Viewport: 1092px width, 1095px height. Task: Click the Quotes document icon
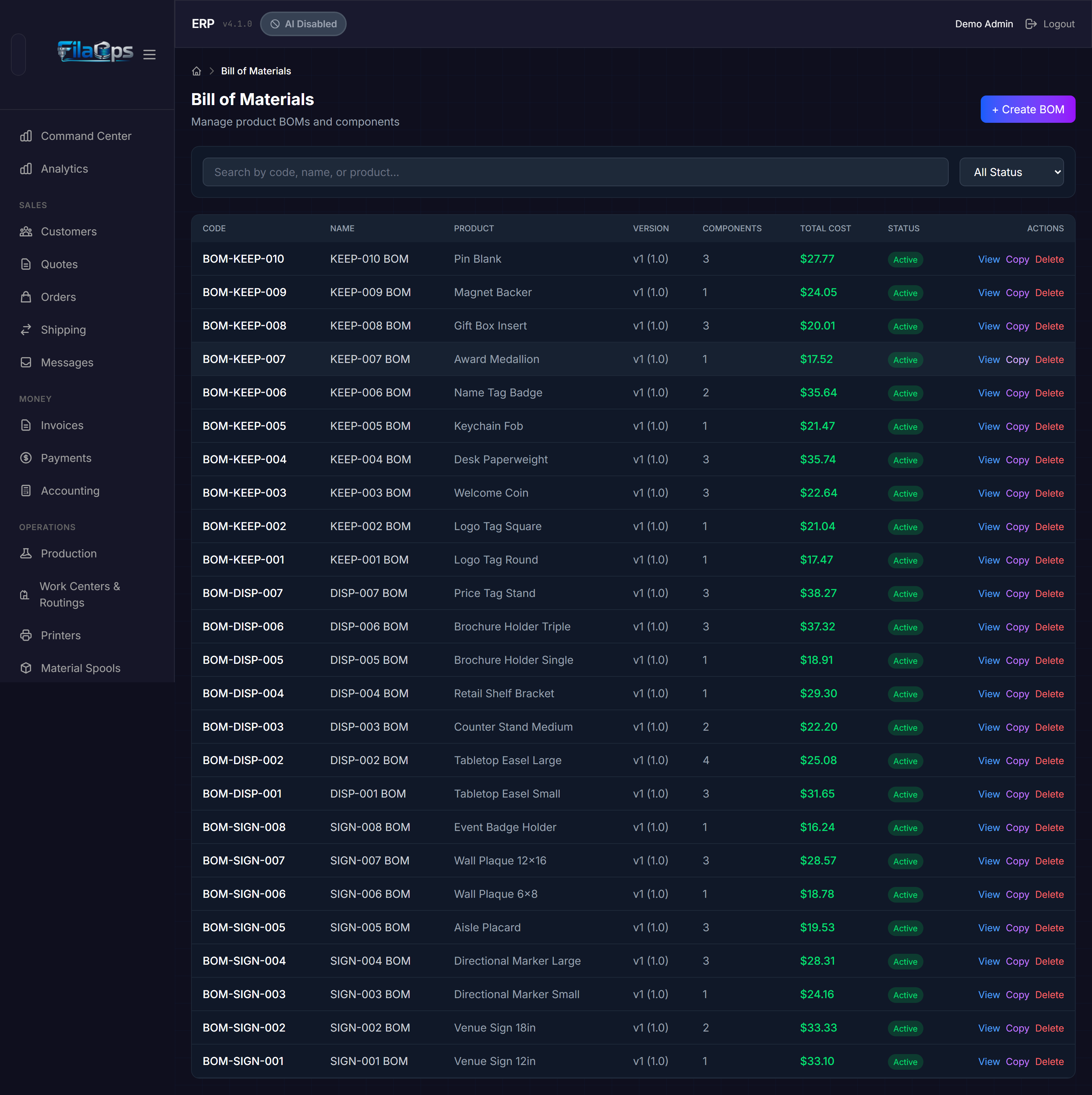(26, 264)
